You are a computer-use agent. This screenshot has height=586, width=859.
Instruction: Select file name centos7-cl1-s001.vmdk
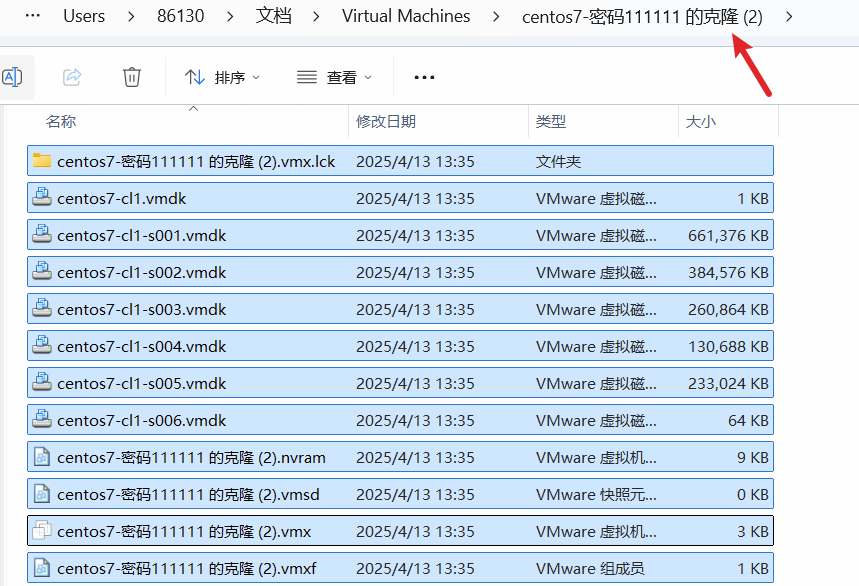coord(141,235)
